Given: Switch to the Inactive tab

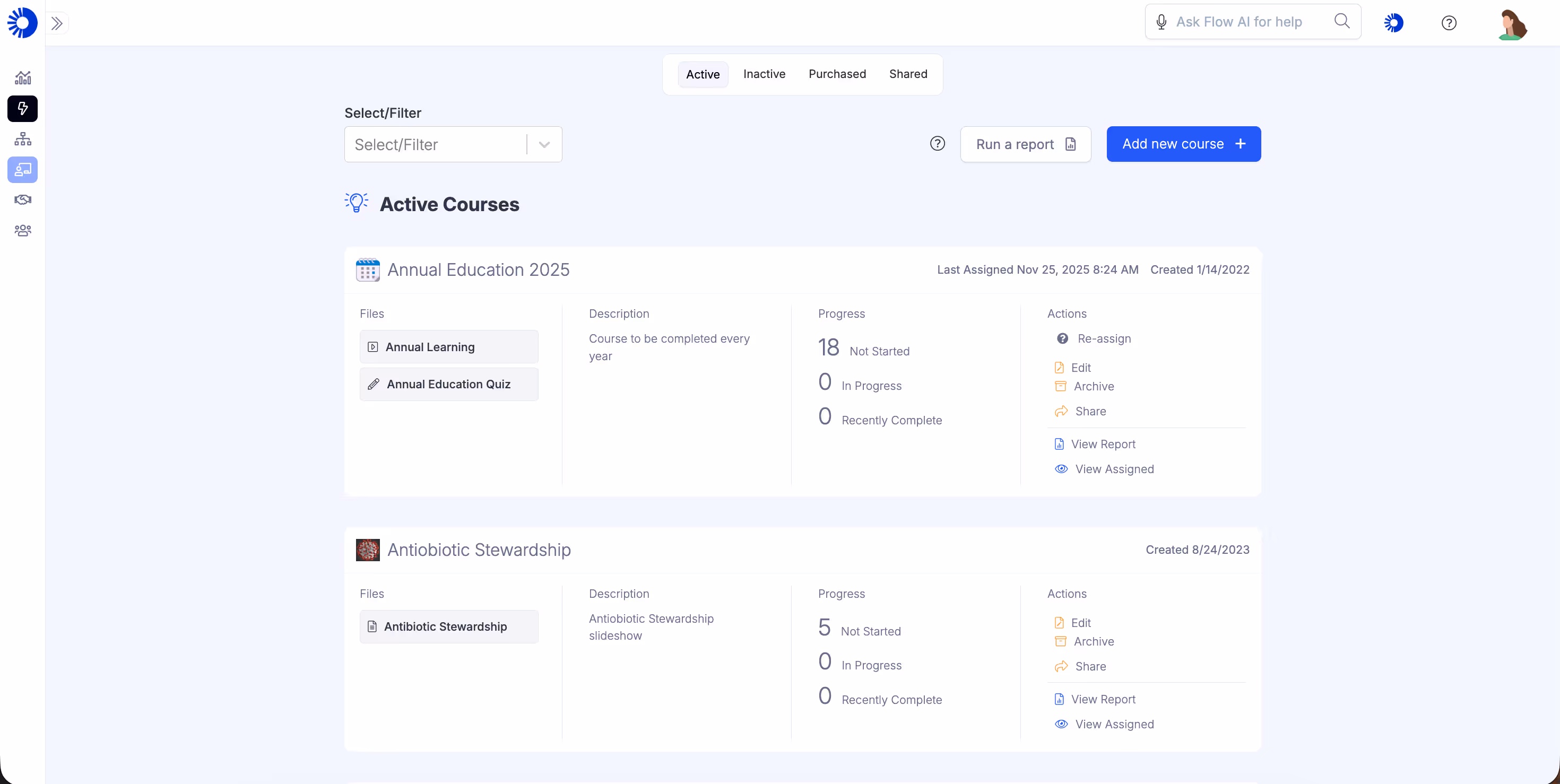Looking at the screenshot, I should [764, 74].
